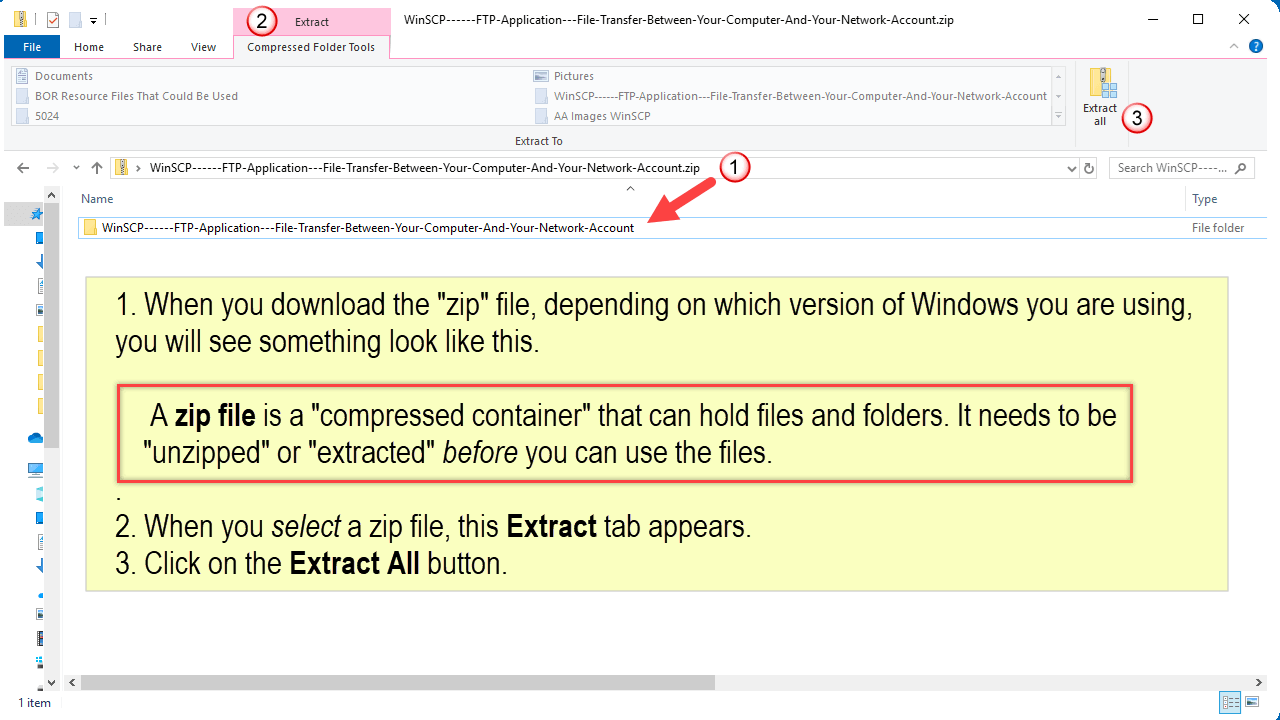Screen dimensions: 1280x720
Task: Click the New folder icon in quick access toolbar
Action: click(x=74, y=19)
